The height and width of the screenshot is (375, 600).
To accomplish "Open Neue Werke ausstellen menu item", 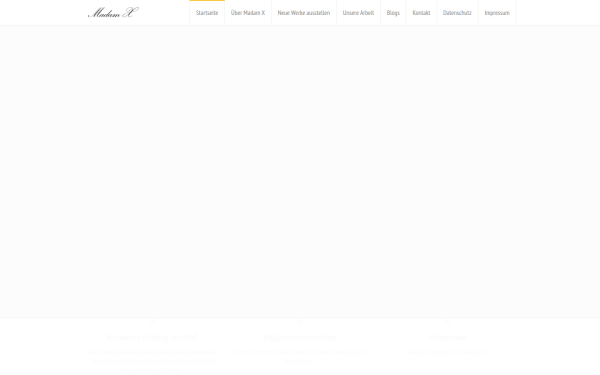I will [x=304, y=13].
